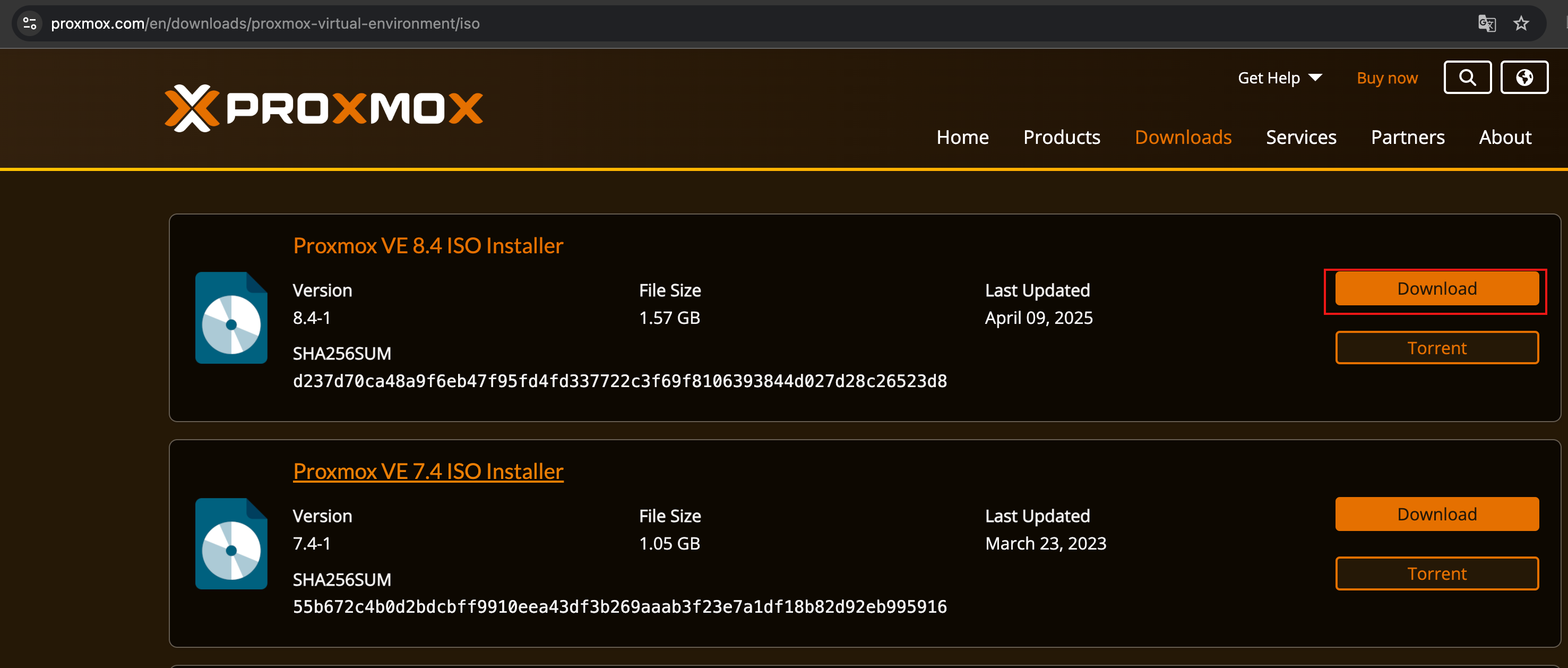The image size is (1568, 668).
Task: Get the Torrent for Proxmox VE 8.4
Action: 1436,348
